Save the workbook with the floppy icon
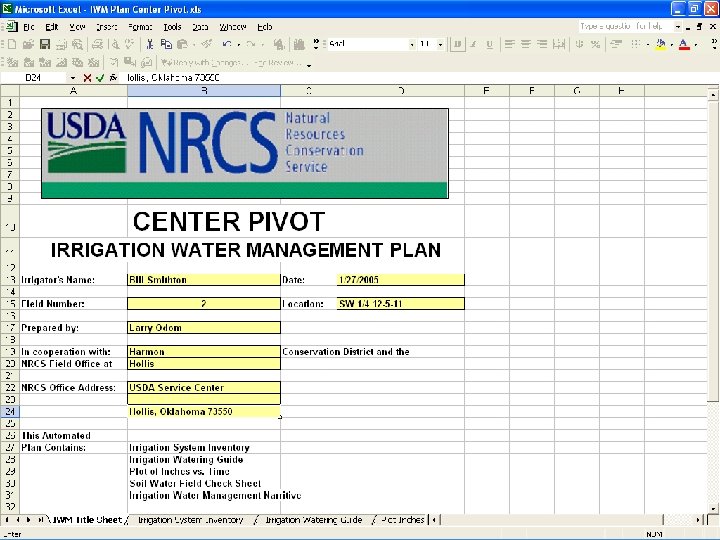The height and width of the screenshot is (540, 720). click(45, 44)
